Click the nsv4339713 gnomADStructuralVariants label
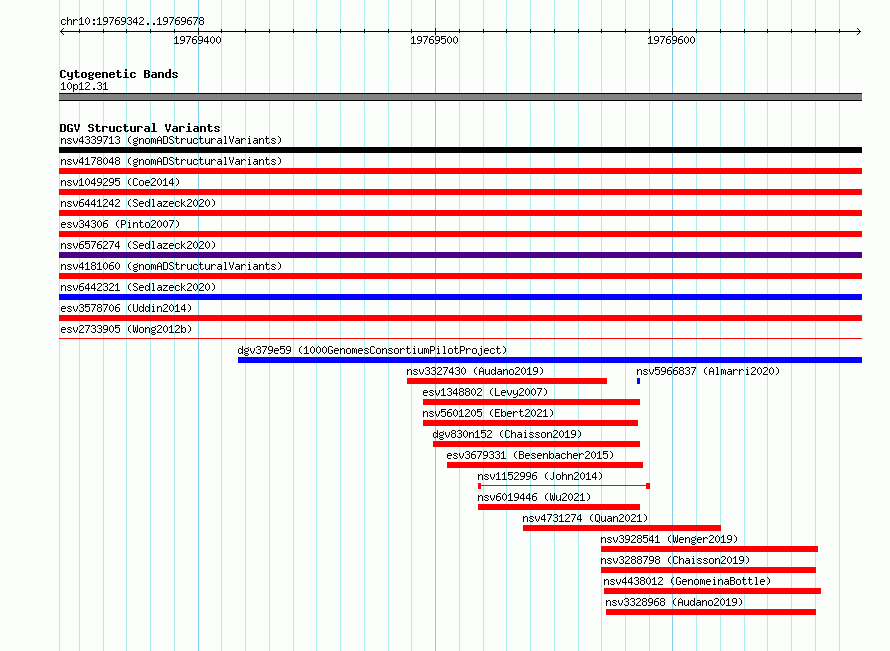 pos(171,140)
